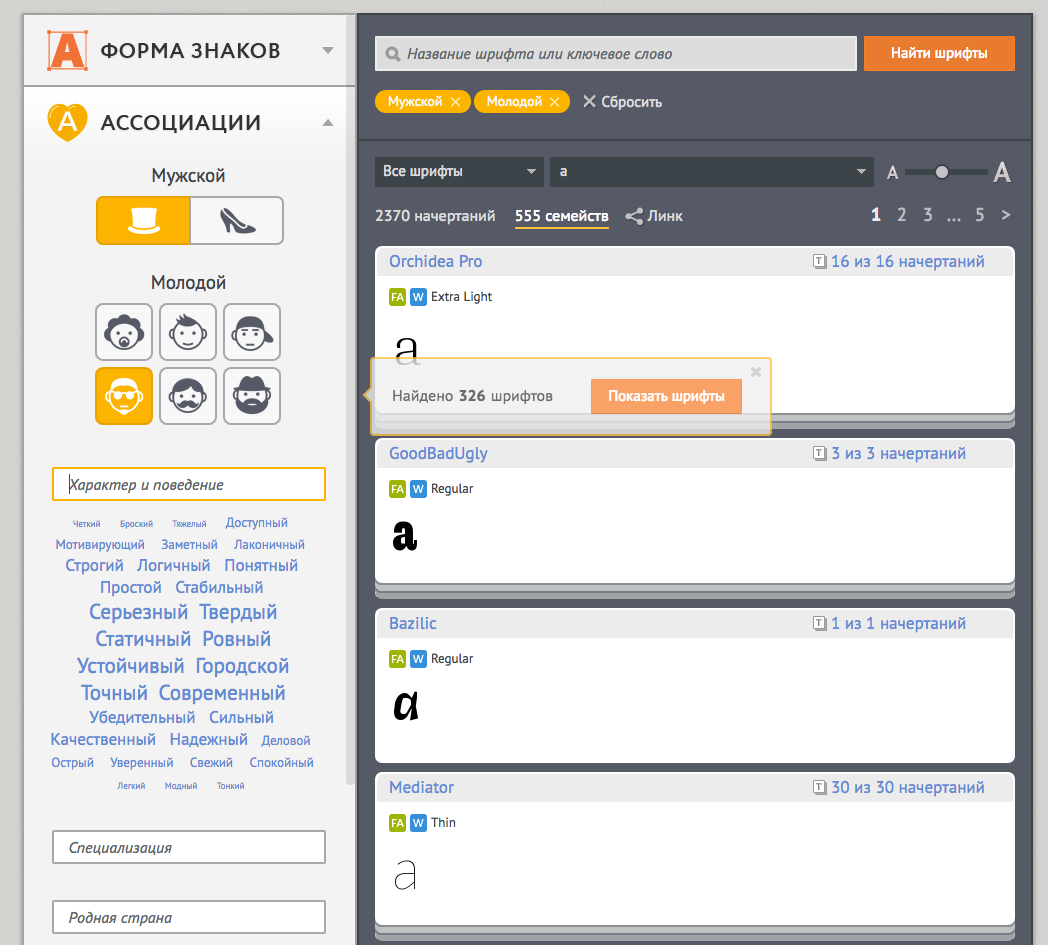
Task: Select the teen with backwards cap icon
Action: tap(252, 332)
